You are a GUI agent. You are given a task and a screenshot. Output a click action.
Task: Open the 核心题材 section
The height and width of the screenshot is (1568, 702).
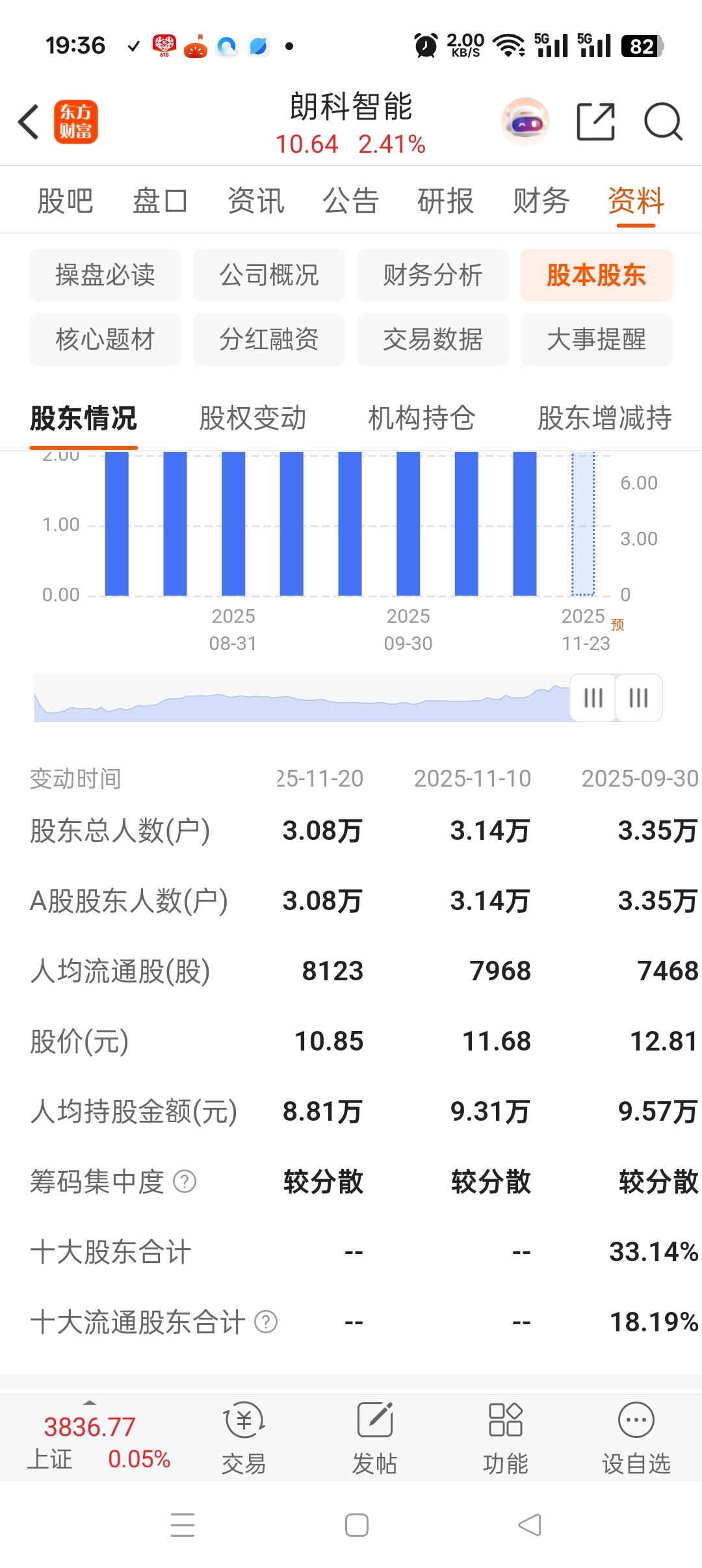(x=105, y=339)
